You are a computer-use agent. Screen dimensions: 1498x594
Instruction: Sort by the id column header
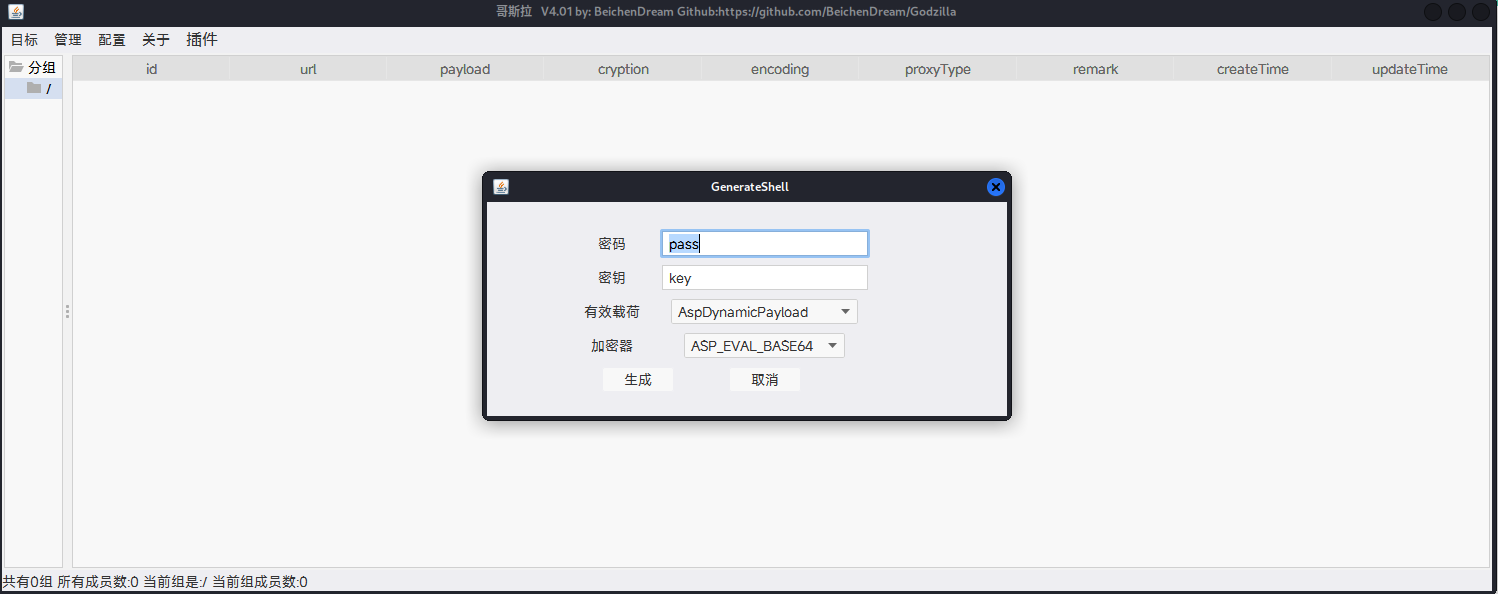tap(151, 69)
